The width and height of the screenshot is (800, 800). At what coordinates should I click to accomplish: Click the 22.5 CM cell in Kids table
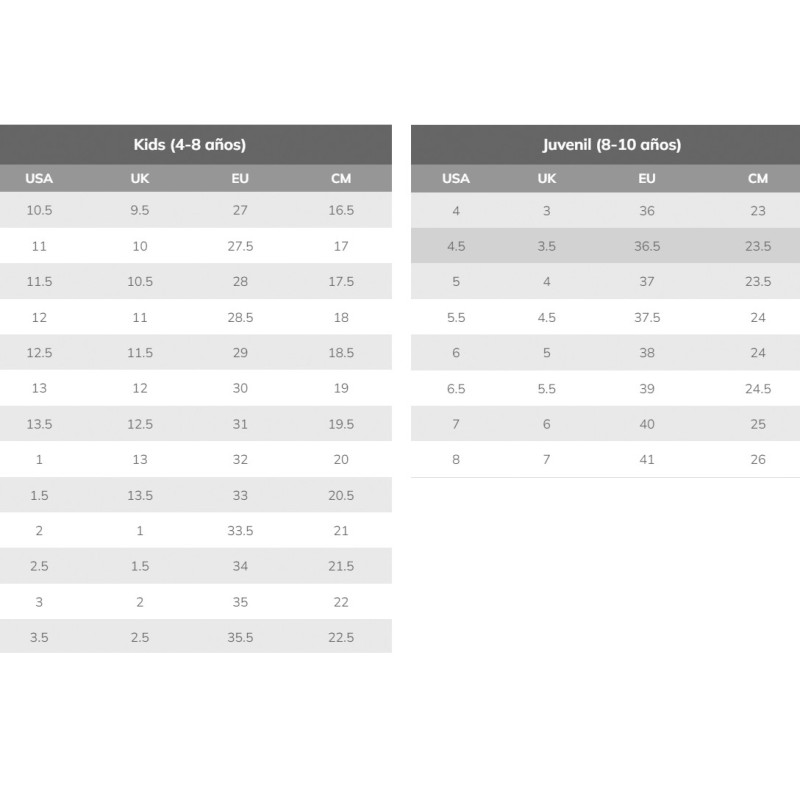click(341, 637)
